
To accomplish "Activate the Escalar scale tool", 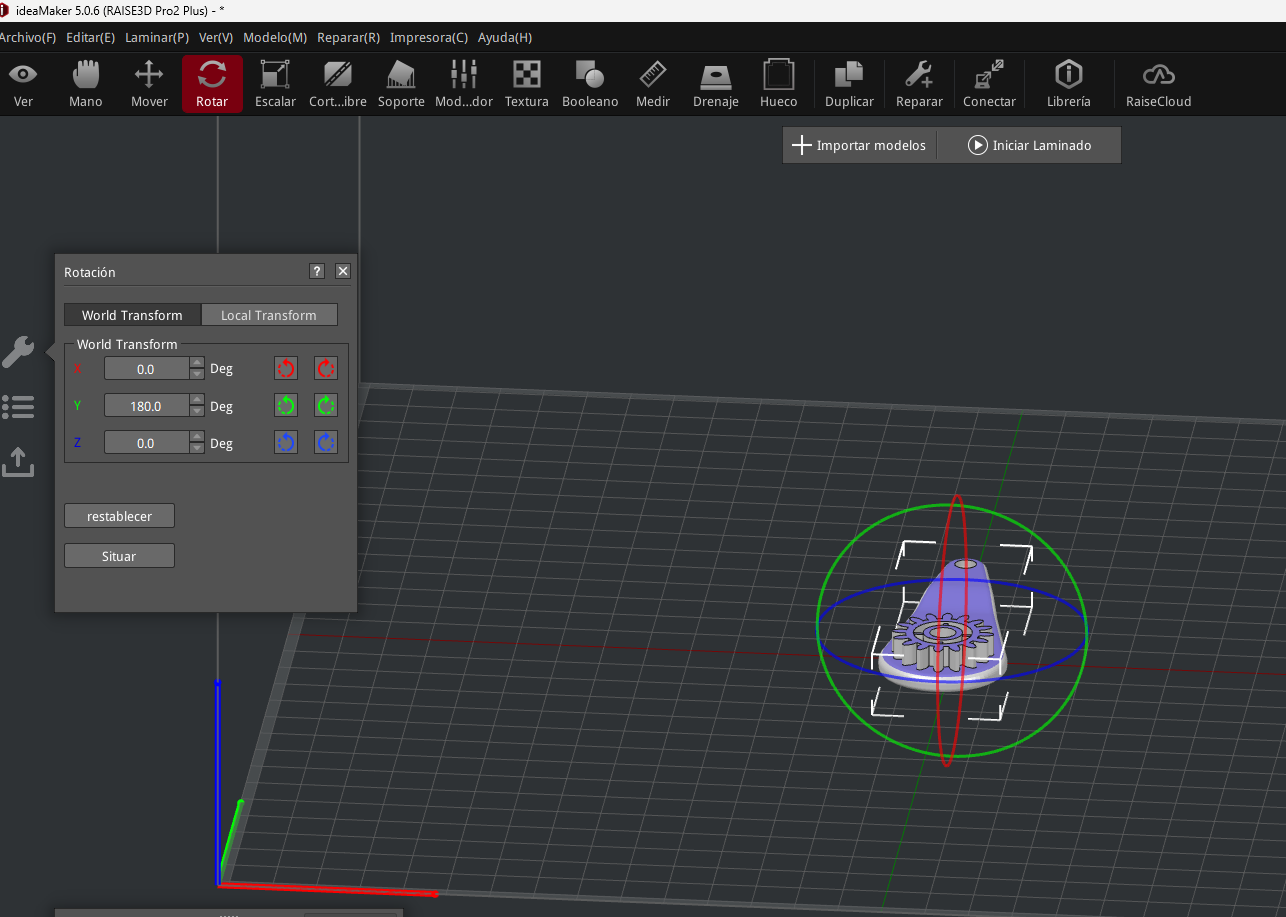I will [275, 84].
